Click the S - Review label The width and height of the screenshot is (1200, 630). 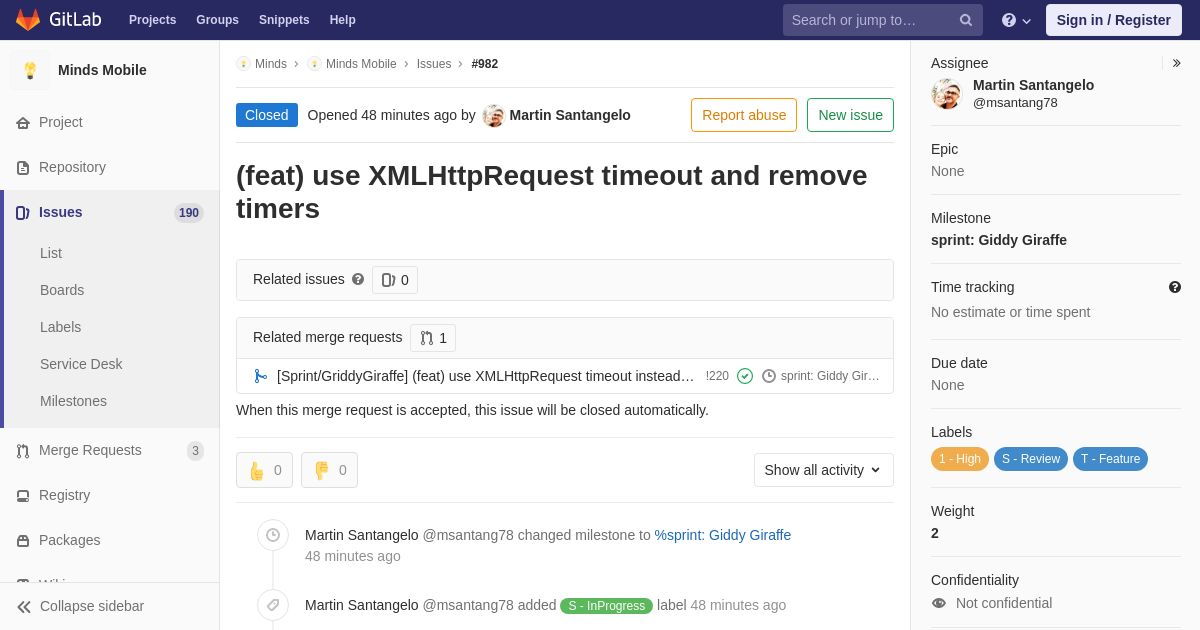(x=1031, y=459)
